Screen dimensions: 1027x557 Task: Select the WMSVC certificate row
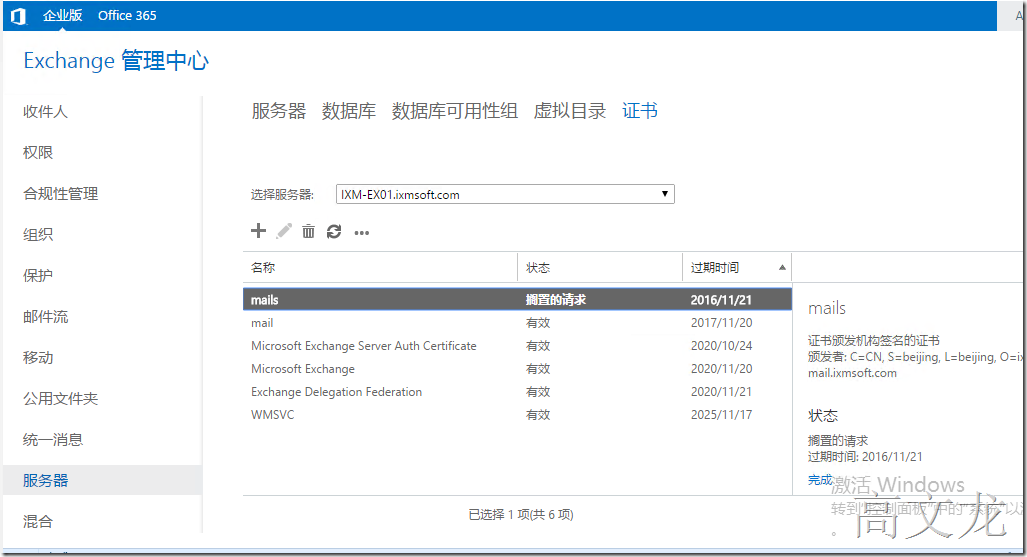(x=517, y=414)
